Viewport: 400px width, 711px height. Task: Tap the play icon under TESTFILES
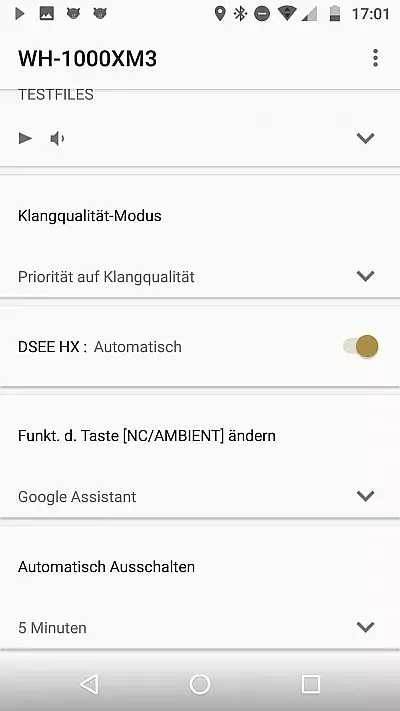[25, 138]
